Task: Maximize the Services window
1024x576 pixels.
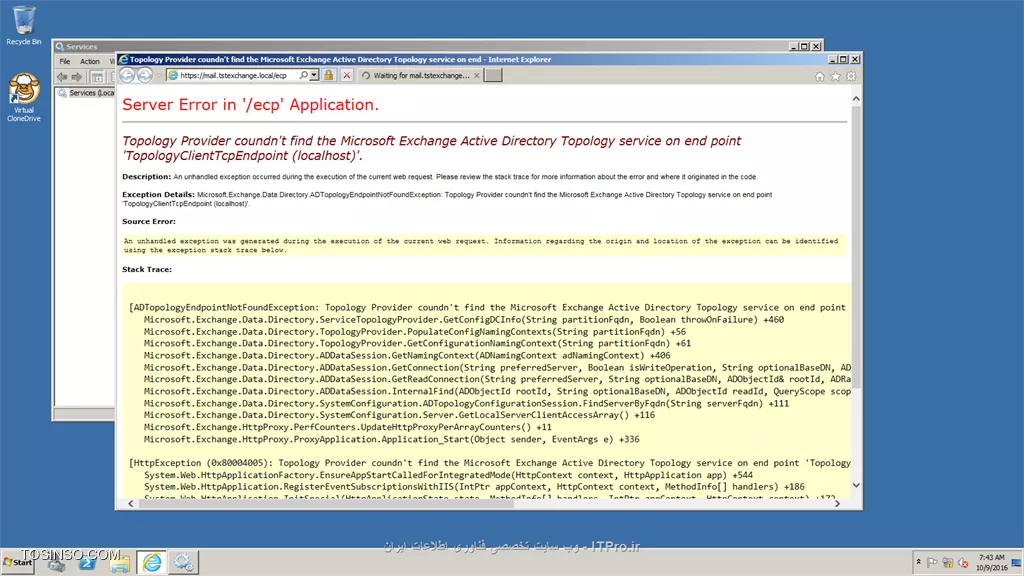Action: pos(805,46)
